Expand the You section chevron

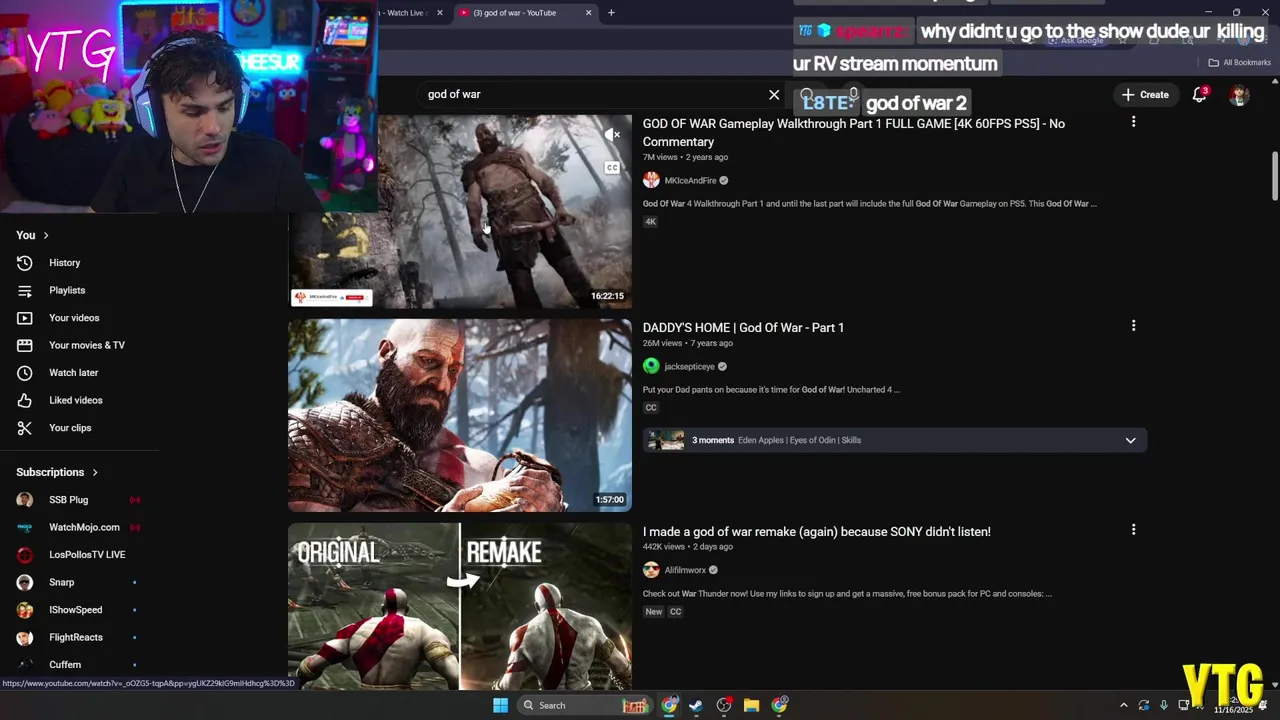coord(45,235)
